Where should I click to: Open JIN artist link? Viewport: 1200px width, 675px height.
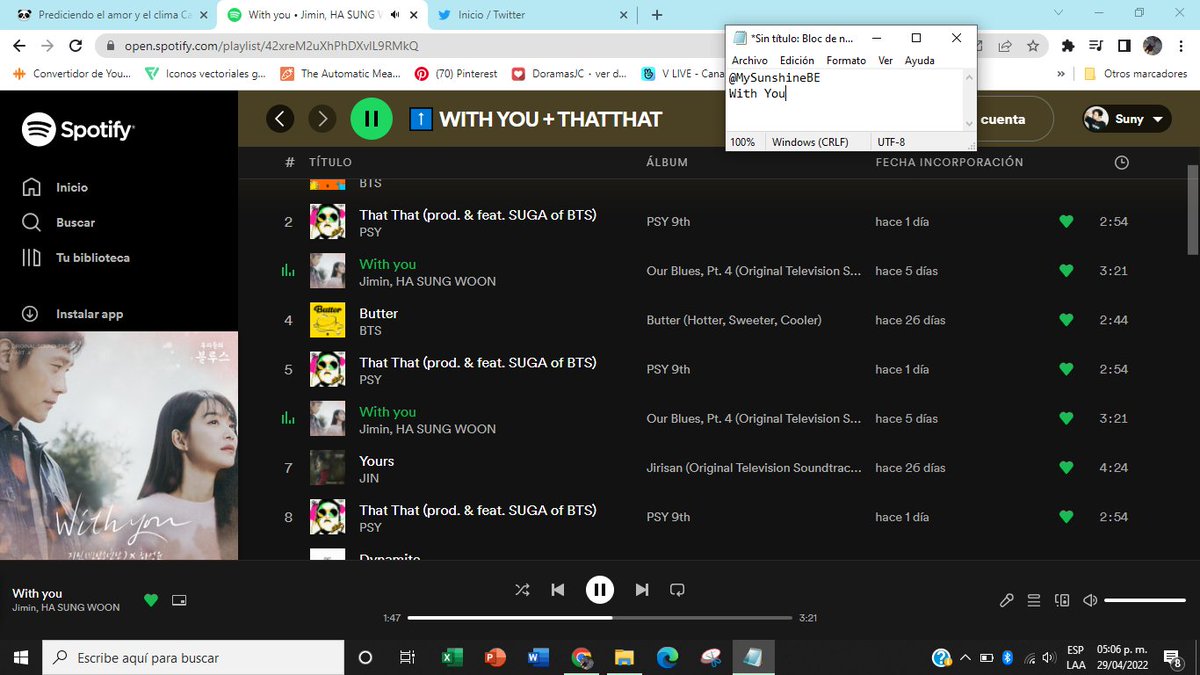369,478
